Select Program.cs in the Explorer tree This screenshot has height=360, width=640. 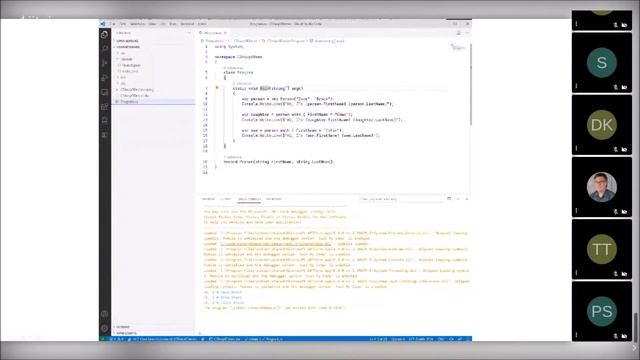point(153,101)
